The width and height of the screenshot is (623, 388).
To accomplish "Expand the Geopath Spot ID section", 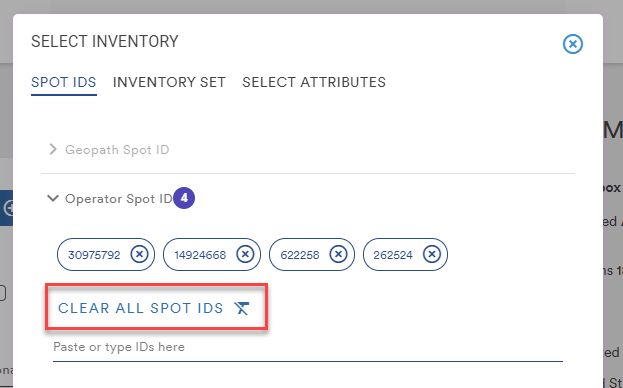I will tap(53, 149).
